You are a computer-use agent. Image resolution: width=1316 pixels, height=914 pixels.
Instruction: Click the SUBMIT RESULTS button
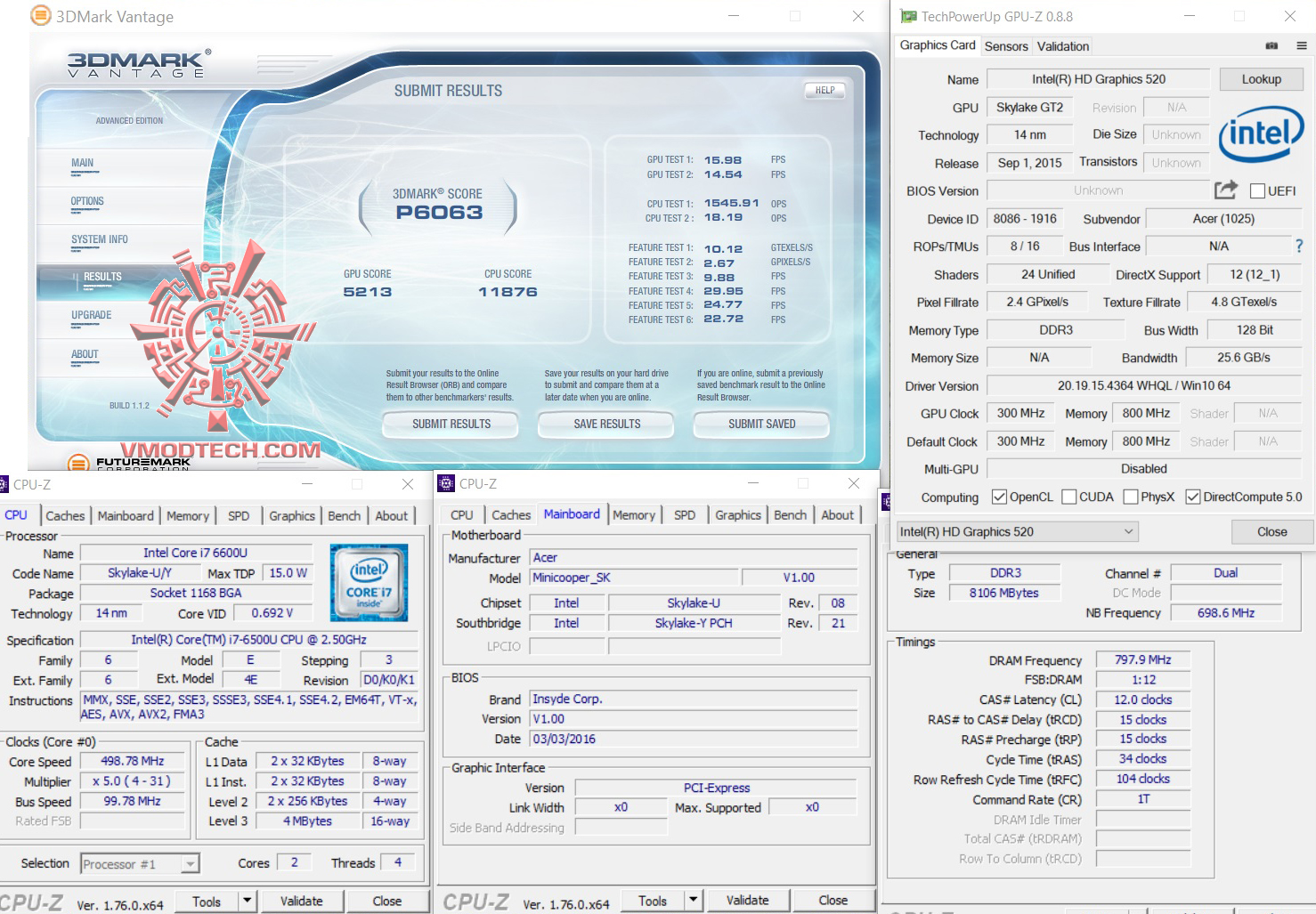[x=451, y=425]
